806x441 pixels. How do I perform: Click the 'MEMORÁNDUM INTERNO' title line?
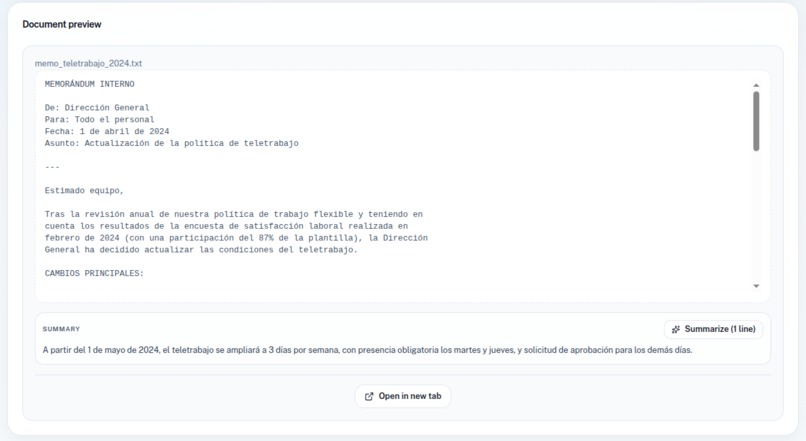tap(89, 84)
